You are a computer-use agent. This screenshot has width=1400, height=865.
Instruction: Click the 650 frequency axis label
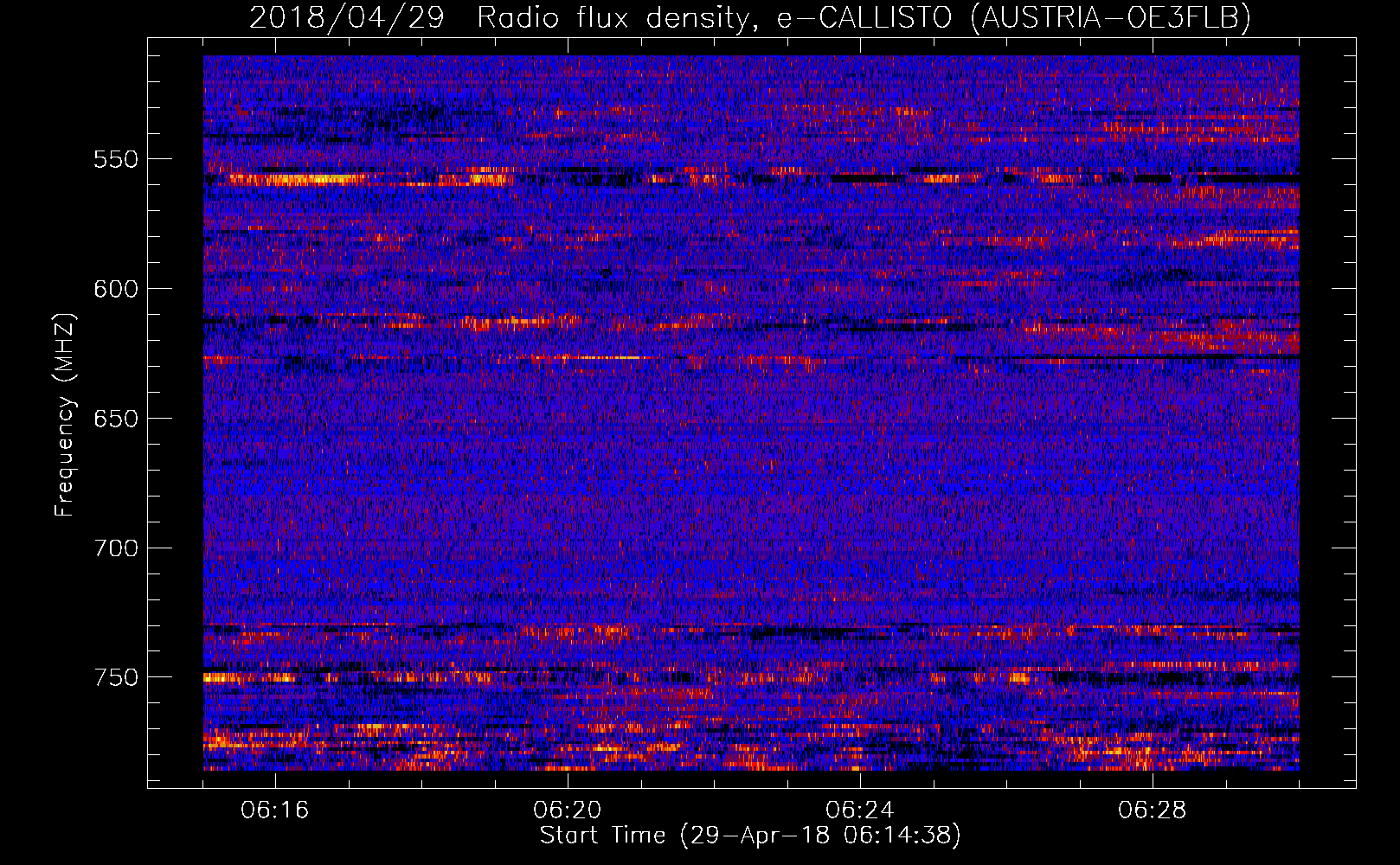pos(116,419)
